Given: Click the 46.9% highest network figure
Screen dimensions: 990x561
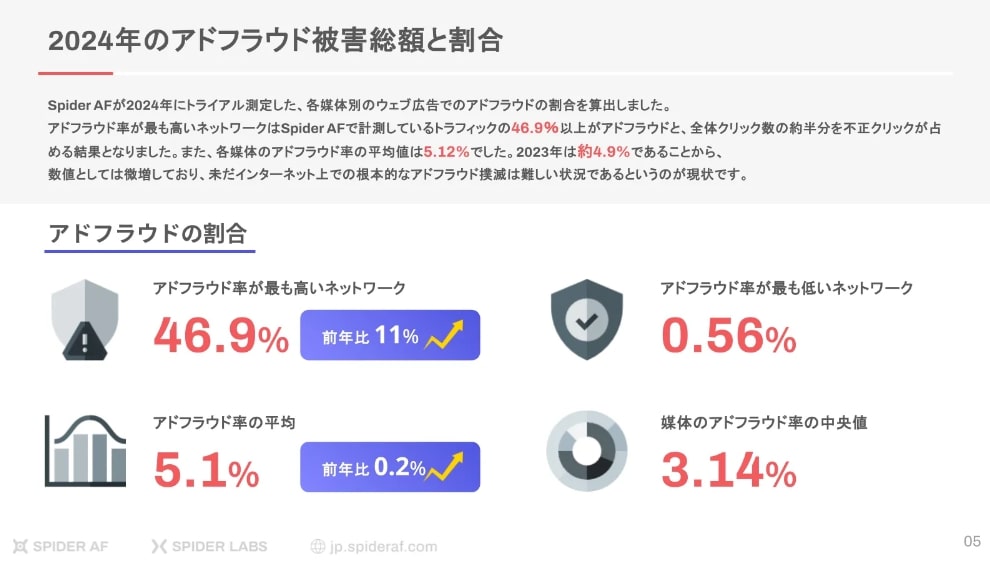Looking at the screenshot, I should coord(221,337).
